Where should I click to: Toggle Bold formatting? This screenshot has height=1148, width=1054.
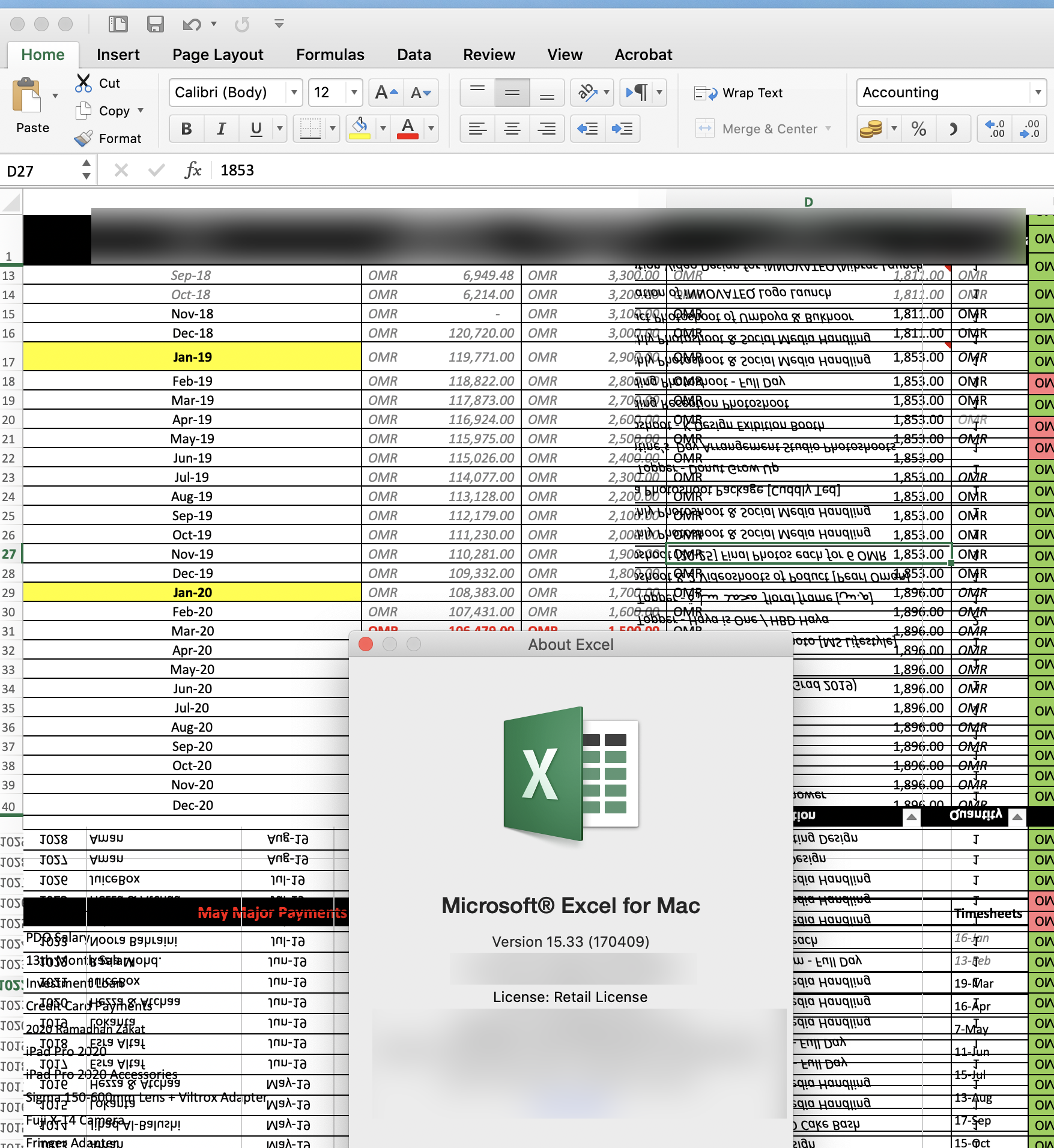[187, 129]
